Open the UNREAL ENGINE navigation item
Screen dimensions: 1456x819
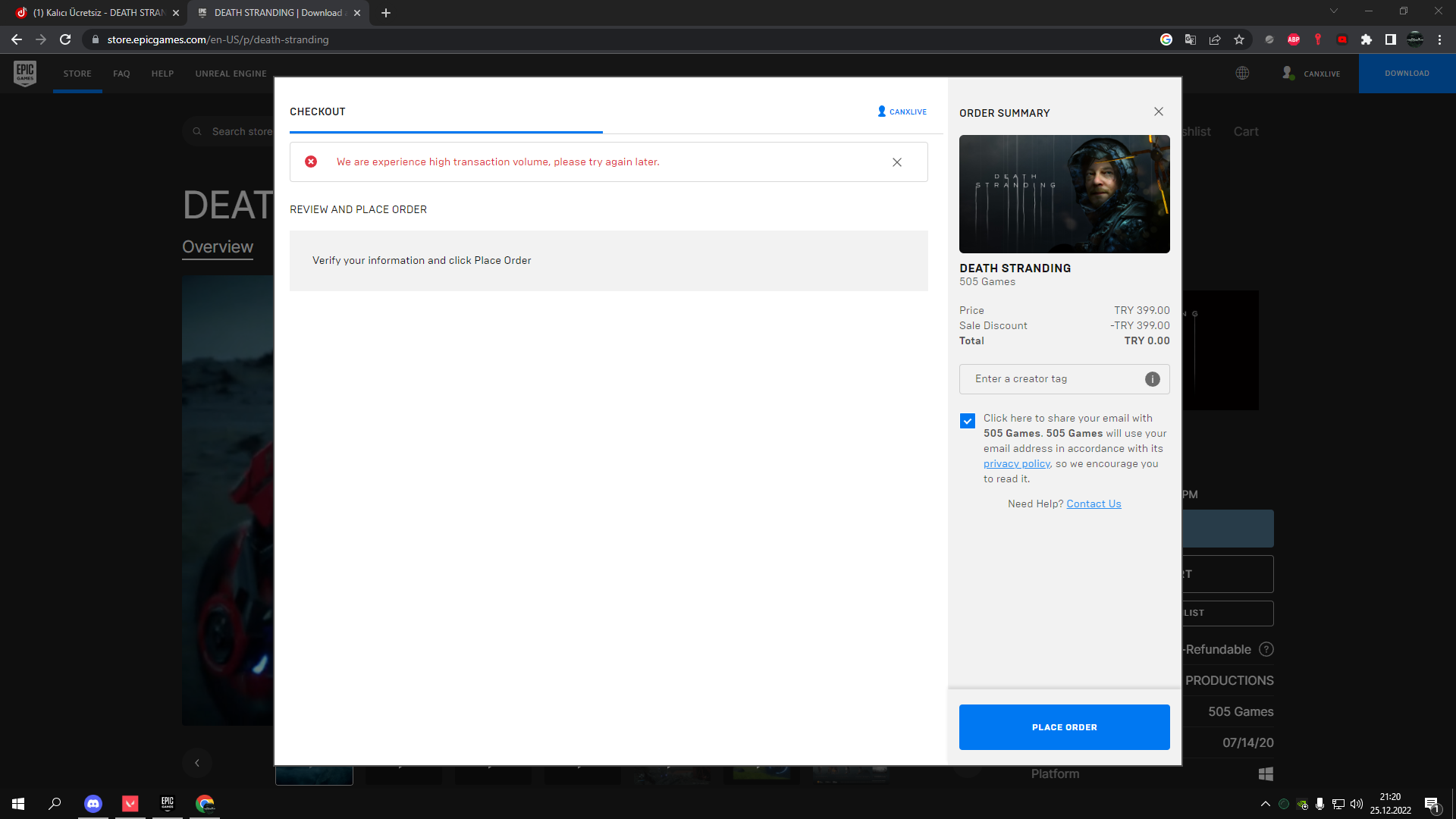[231, 74]
